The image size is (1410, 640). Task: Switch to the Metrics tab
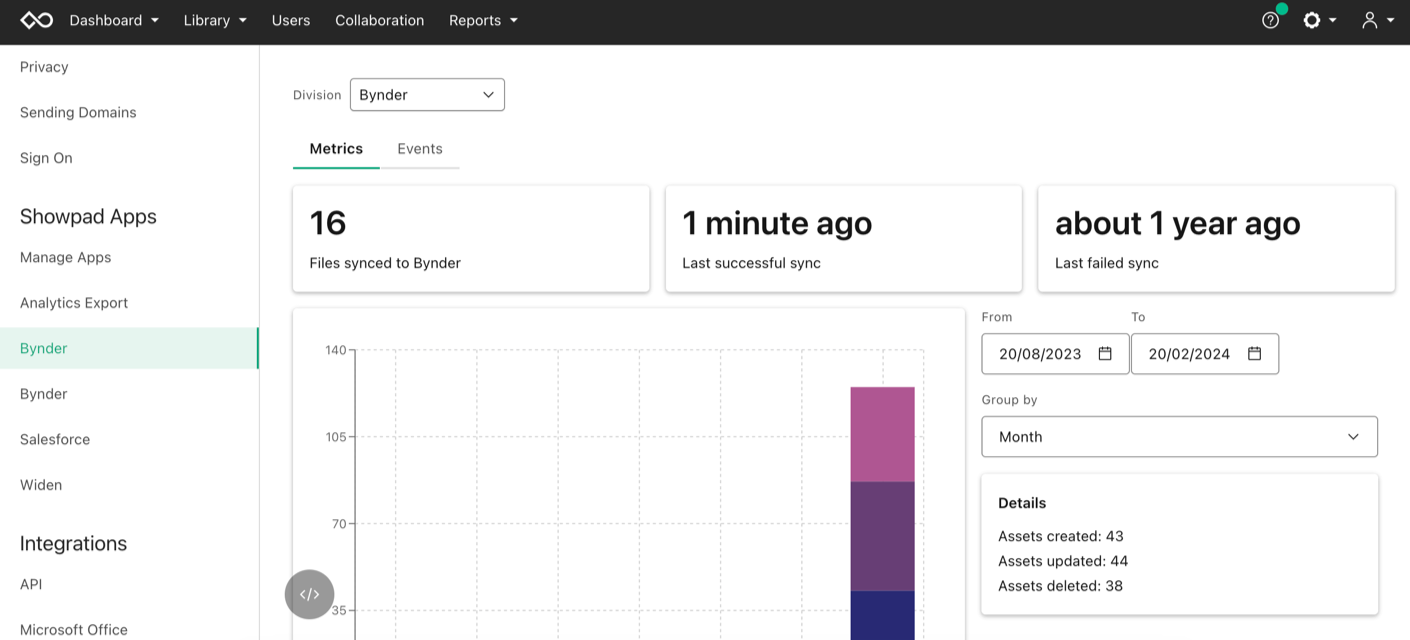[336, 149]
